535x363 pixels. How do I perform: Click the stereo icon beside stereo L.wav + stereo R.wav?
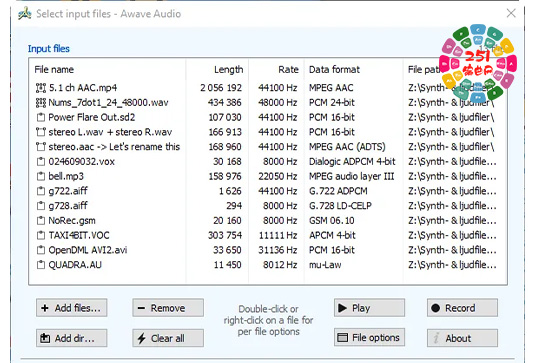(41, 132)
